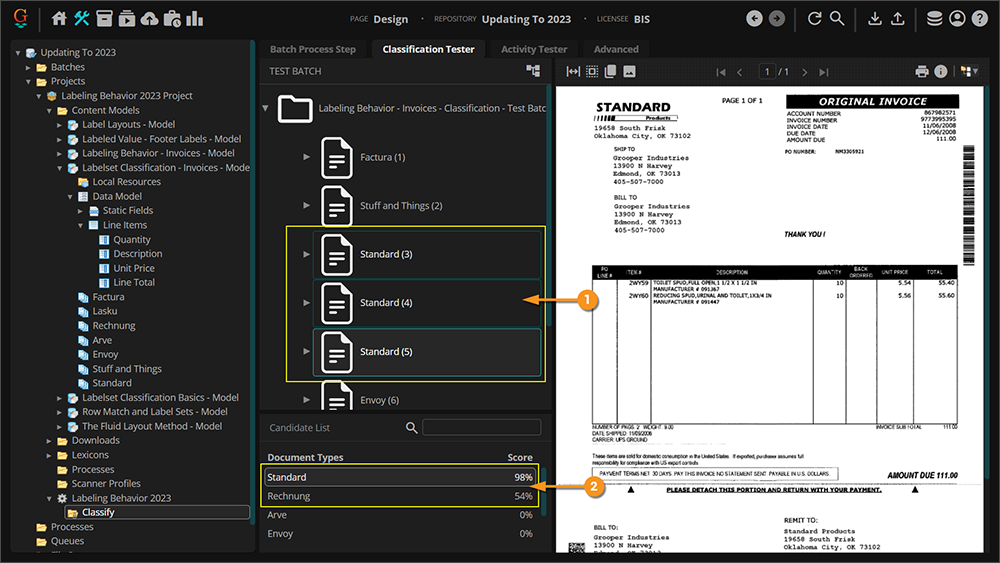Image resolution: width=1000 pixels, height=563 pixels.
Task: Click the download icon in top bar
Action: (874, 19)
